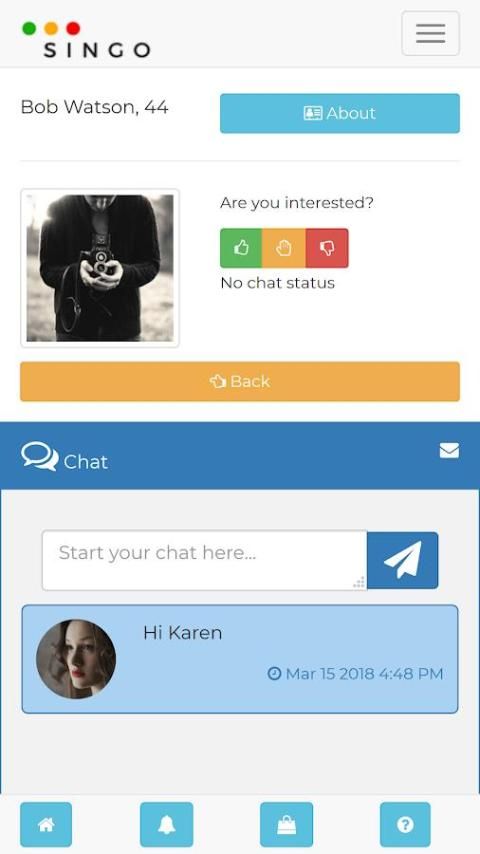Open help with question mark icon
Screen dimensions: 480x854
tap(405, 825)
